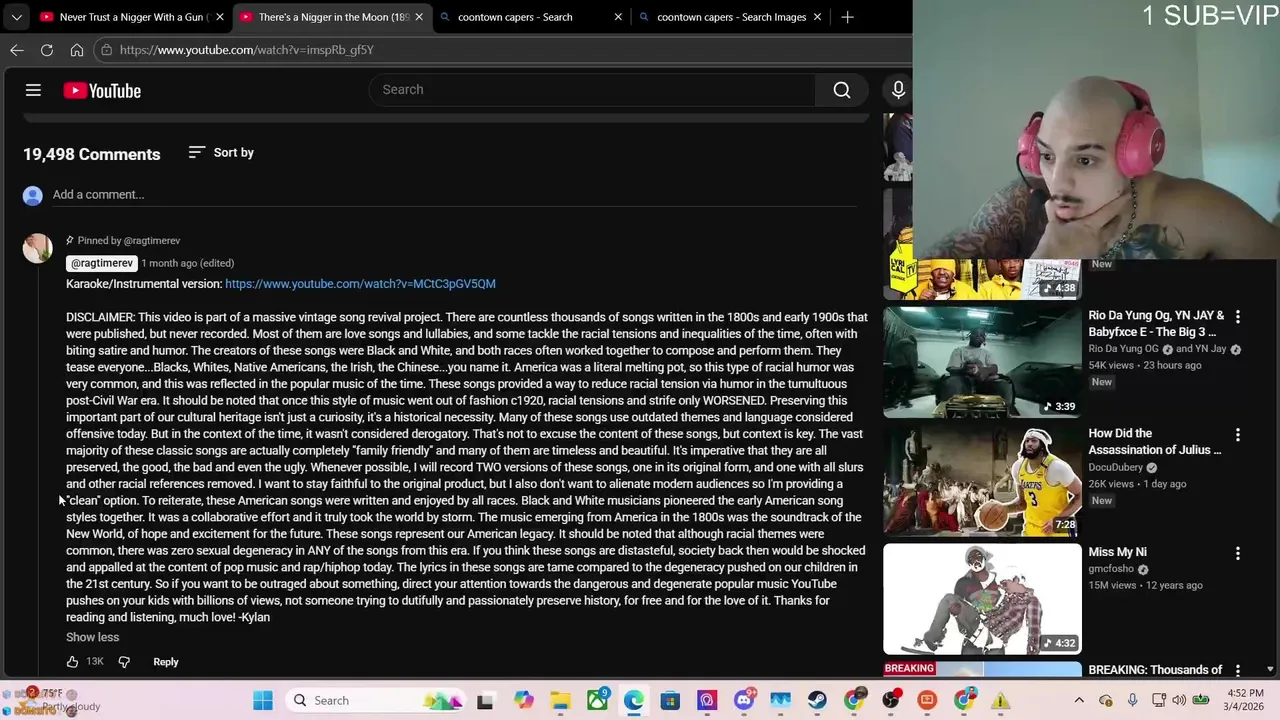Open the weather widget showing 75°F

coord(52,700)
